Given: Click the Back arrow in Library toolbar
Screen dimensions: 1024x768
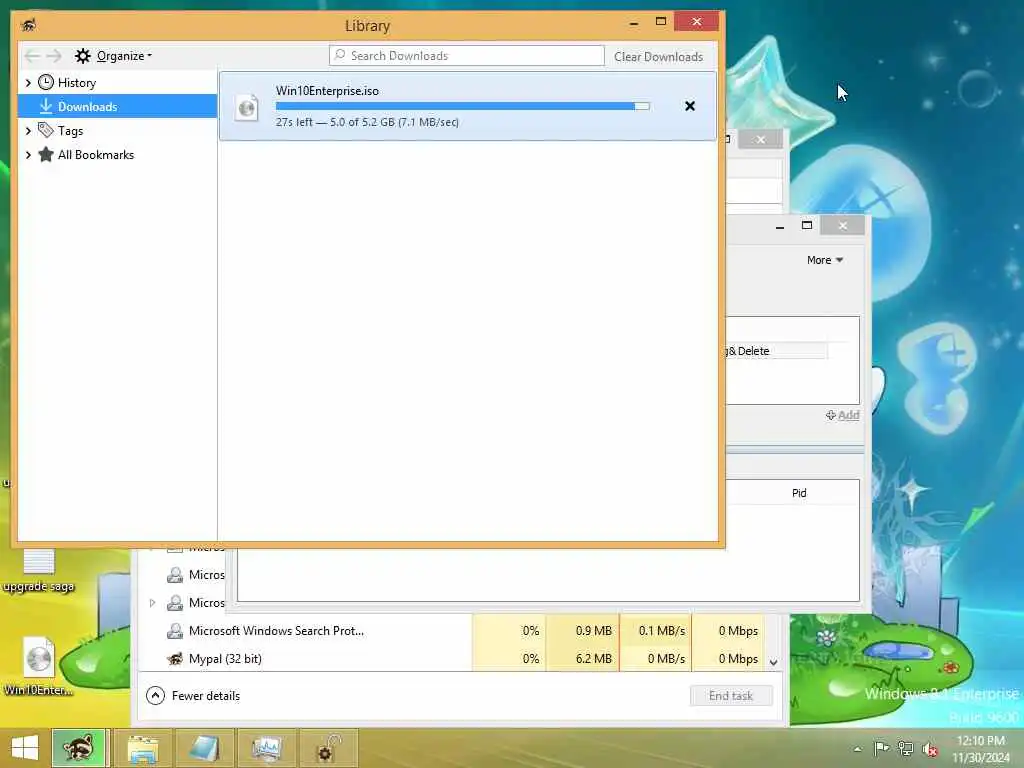Looking at the screenshot, I should pyautogui.click(x=32, y=56).
